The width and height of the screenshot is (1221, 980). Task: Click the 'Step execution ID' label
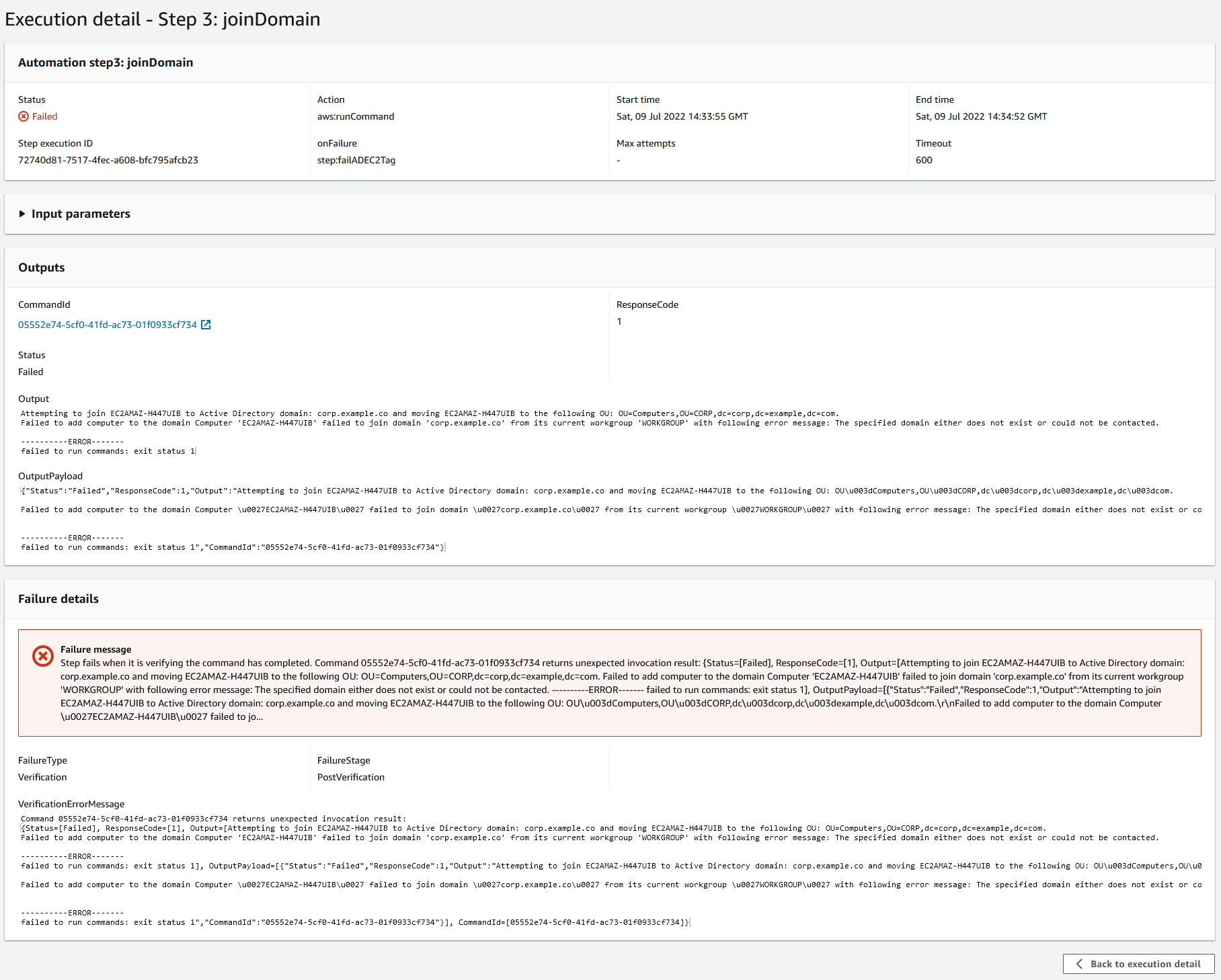56,143
